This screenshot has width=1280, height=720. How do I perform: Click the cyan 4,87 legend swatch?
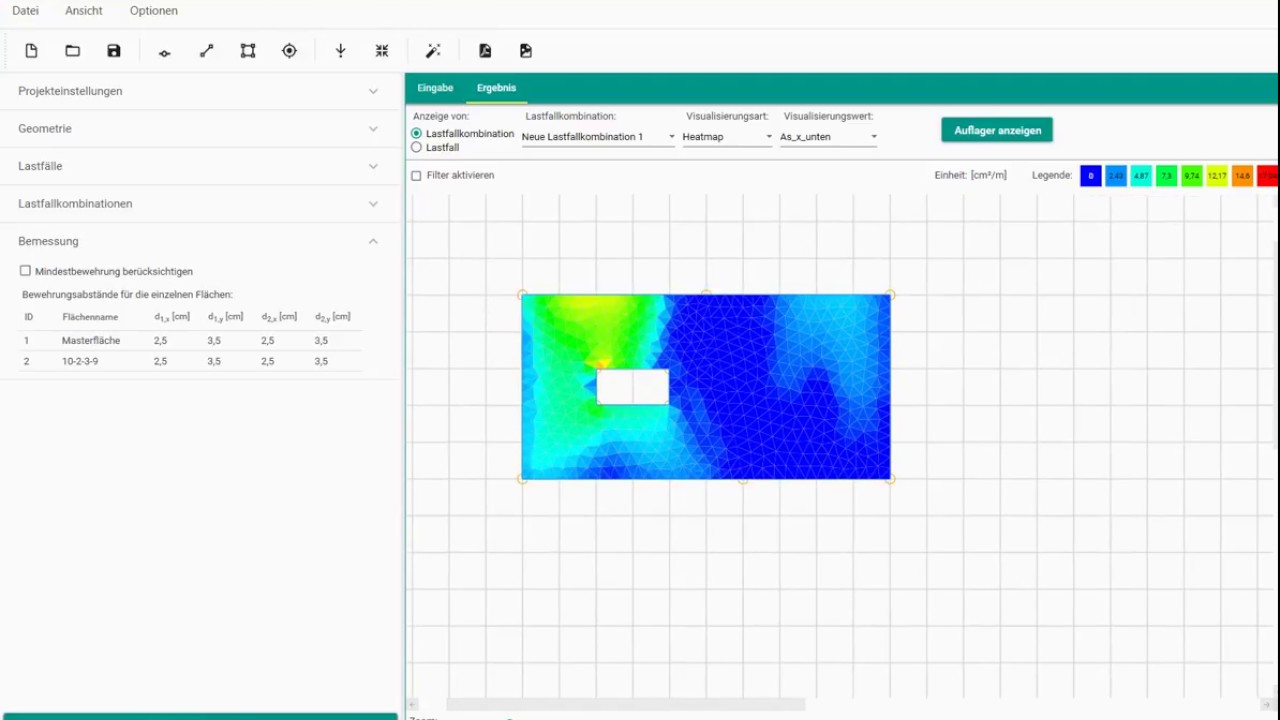(1141, 176)
